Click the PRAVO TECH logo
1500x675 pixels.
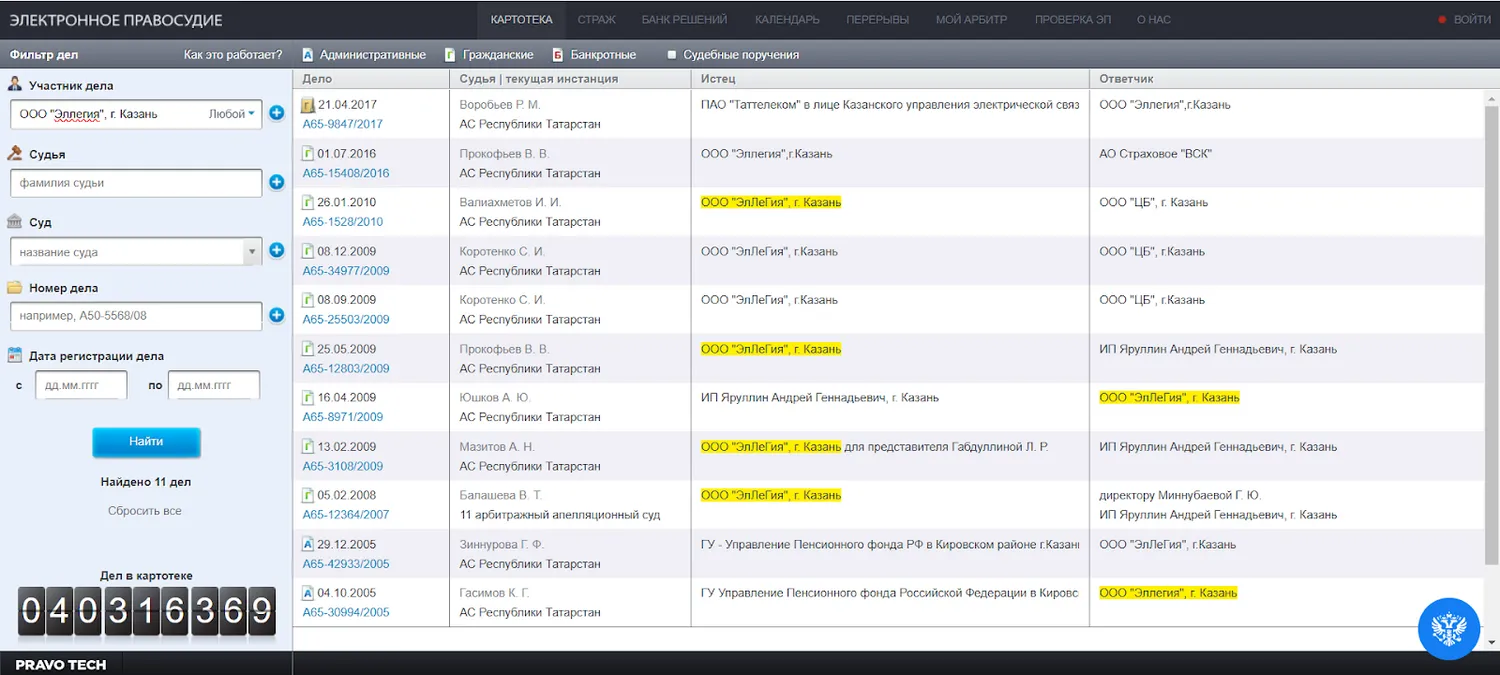click(60, 664)
